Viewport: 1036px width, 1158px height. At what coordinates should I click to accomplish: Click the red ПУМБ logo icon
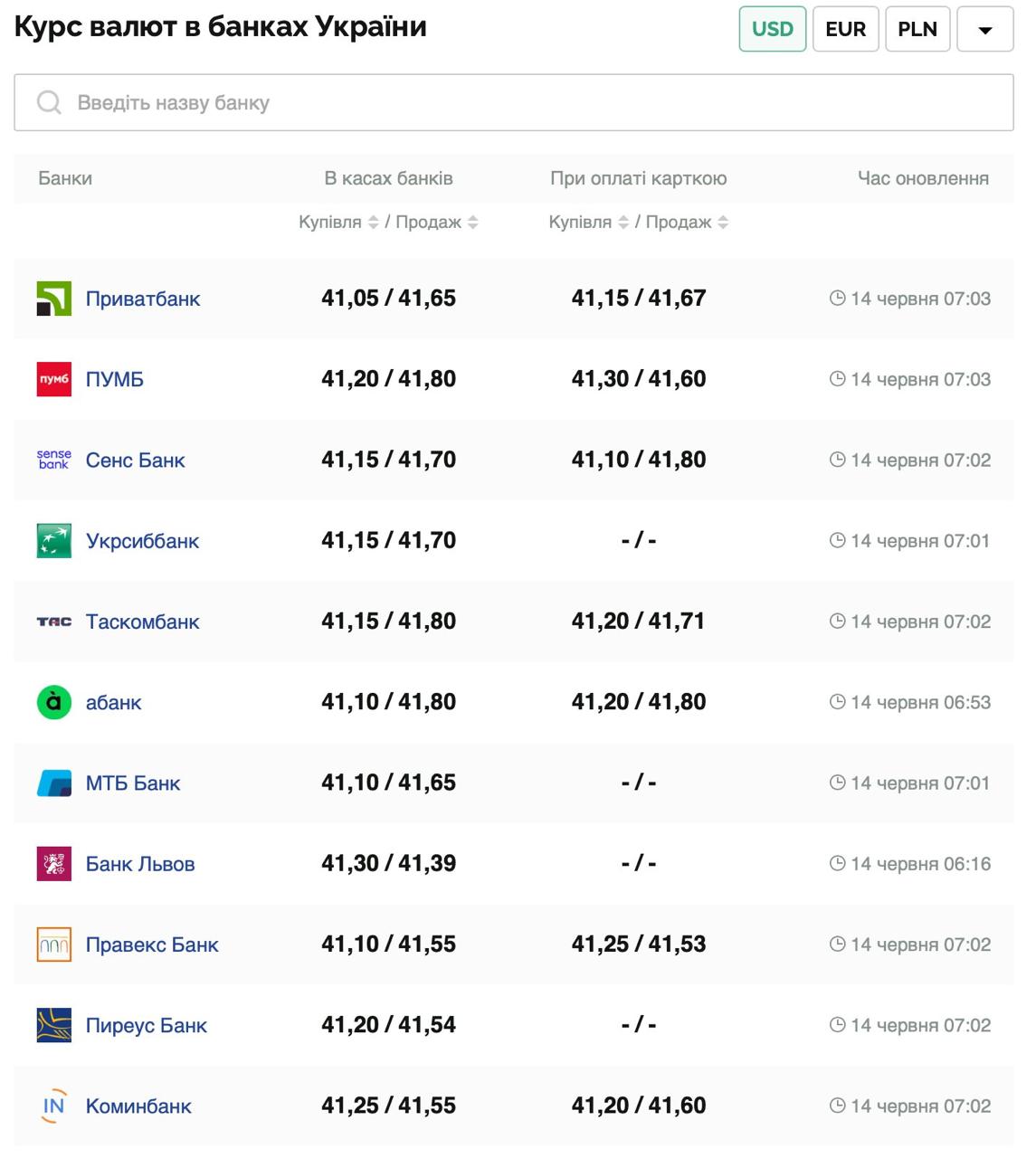(x=53, y=379)
